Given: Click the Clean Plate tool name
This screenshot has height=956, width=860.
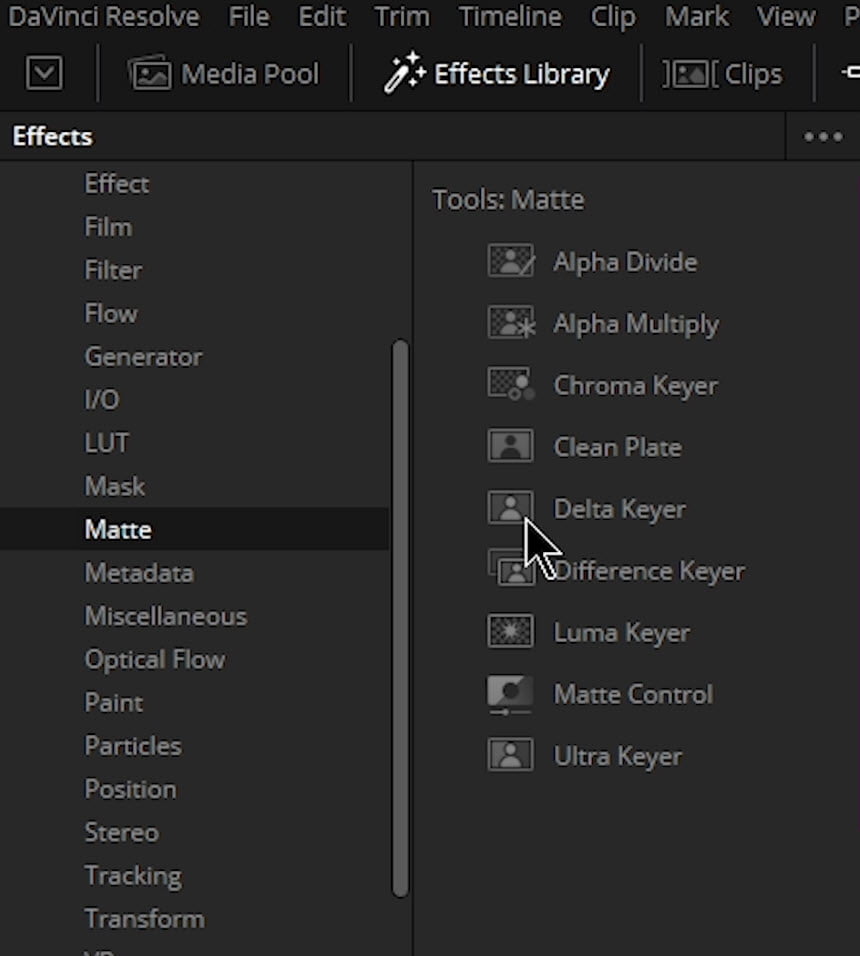Looking at the screenshot, I should pos(617,447).
